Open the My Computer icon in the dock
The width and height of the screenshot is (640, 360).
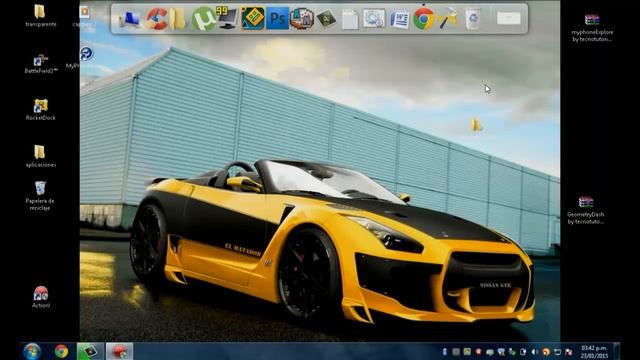click(x=129, y=19)
